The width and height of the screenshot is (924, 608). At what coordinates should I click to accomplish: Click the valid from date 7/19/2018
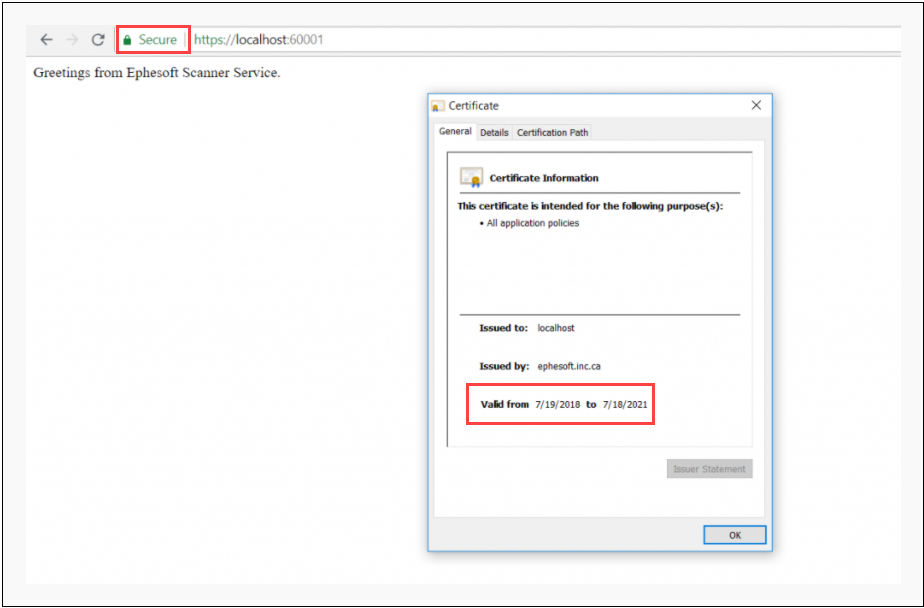click(x=557, y=404)
